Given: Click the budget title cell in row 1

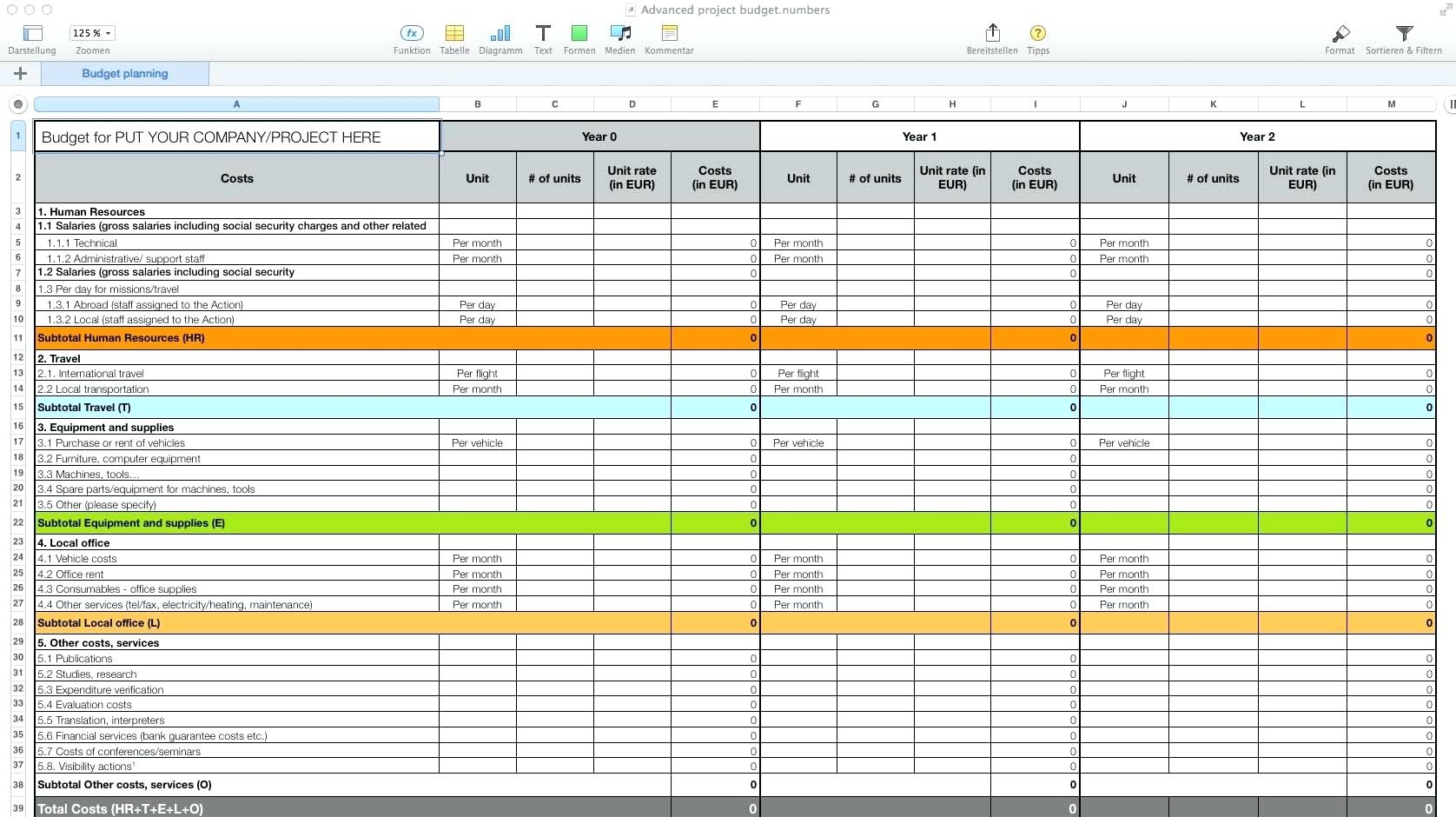Looking at the screenshot, I should 236,136.
